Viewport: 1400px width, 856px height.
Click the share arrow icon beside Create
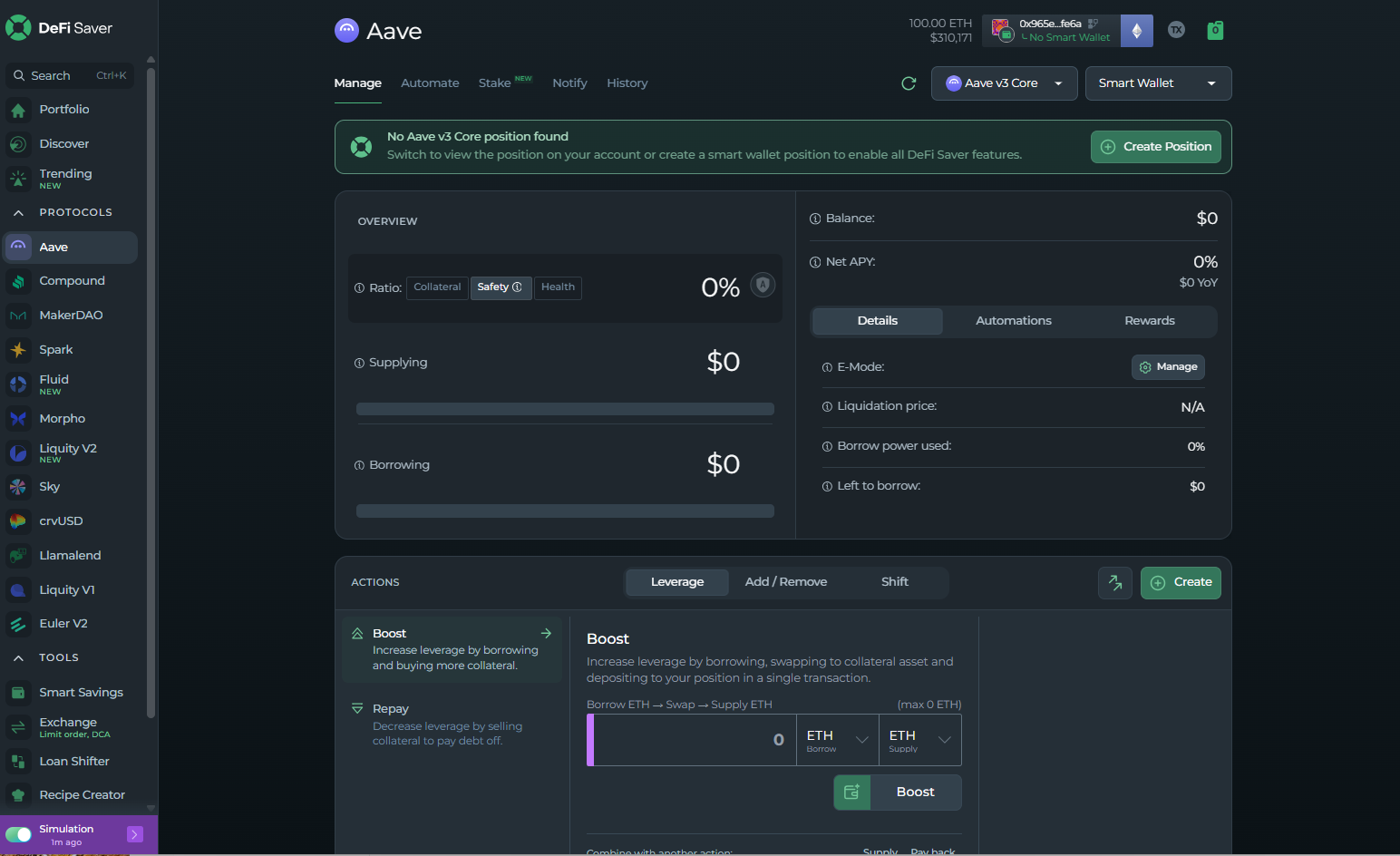click(x=1114, y=583)
